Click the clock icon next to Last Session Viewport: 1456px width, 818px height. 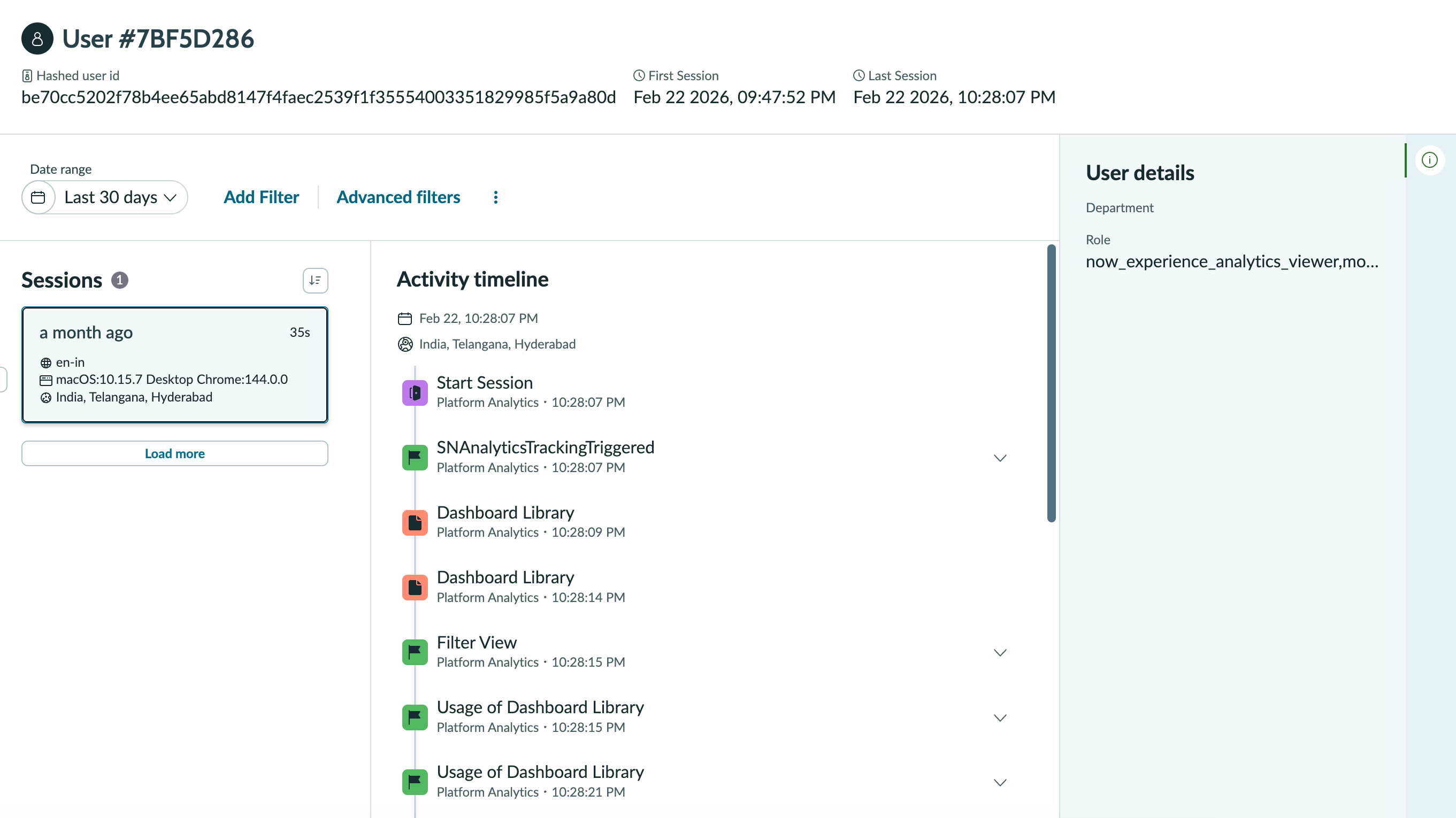point(859,76)
